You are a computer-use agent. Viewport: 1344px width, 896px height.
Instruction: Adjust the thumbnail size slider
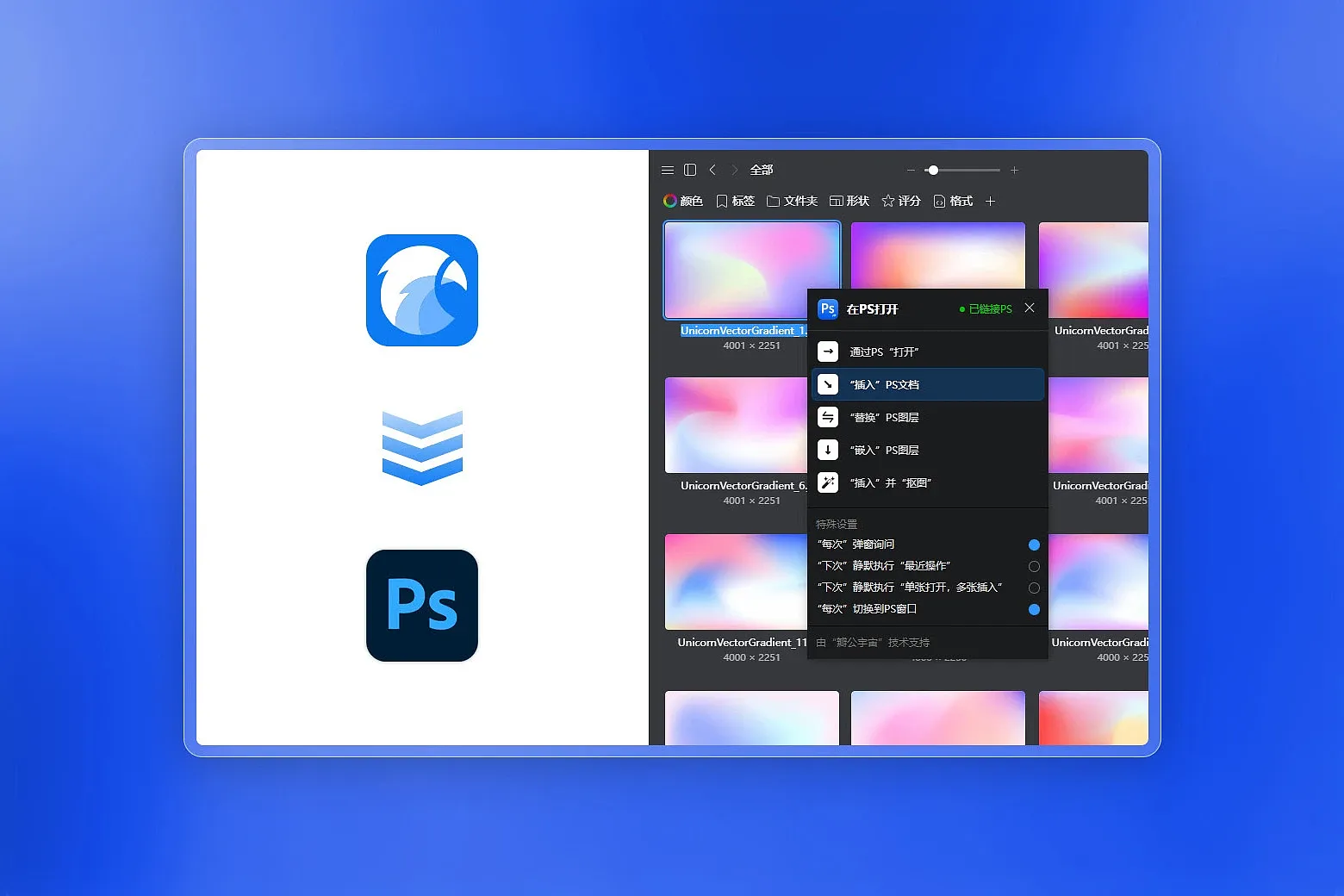pyautogui.click(x=961, y=171)
